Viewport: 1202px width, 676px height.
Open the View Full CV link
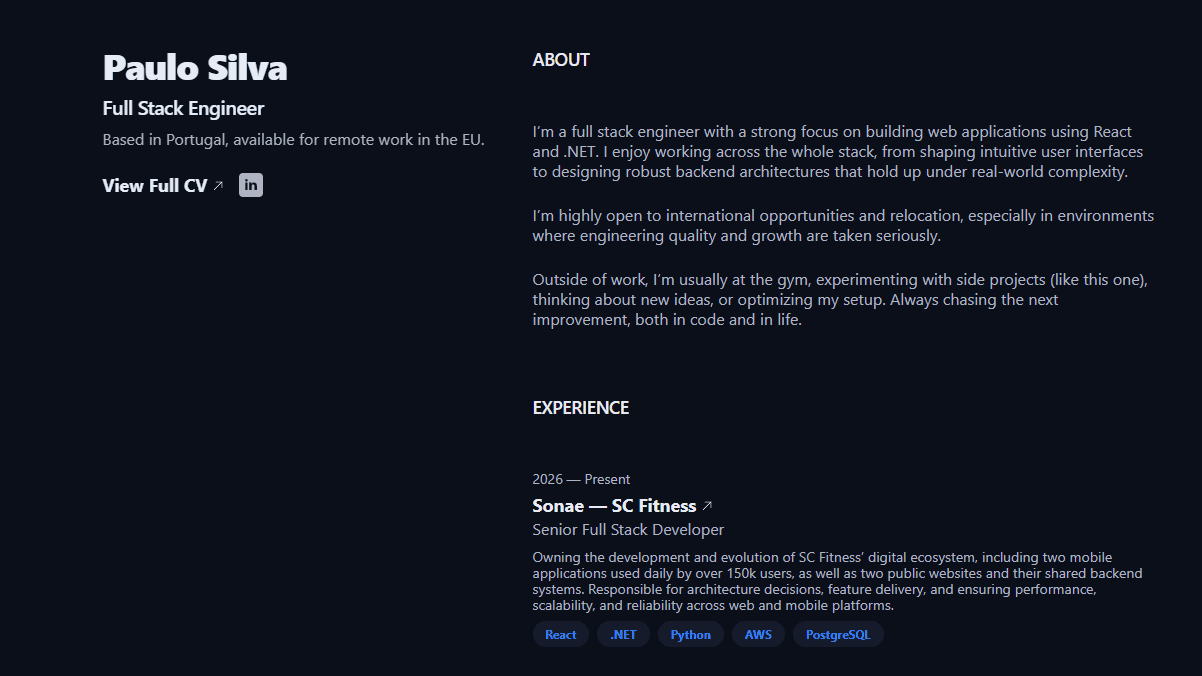pos(155,186)
